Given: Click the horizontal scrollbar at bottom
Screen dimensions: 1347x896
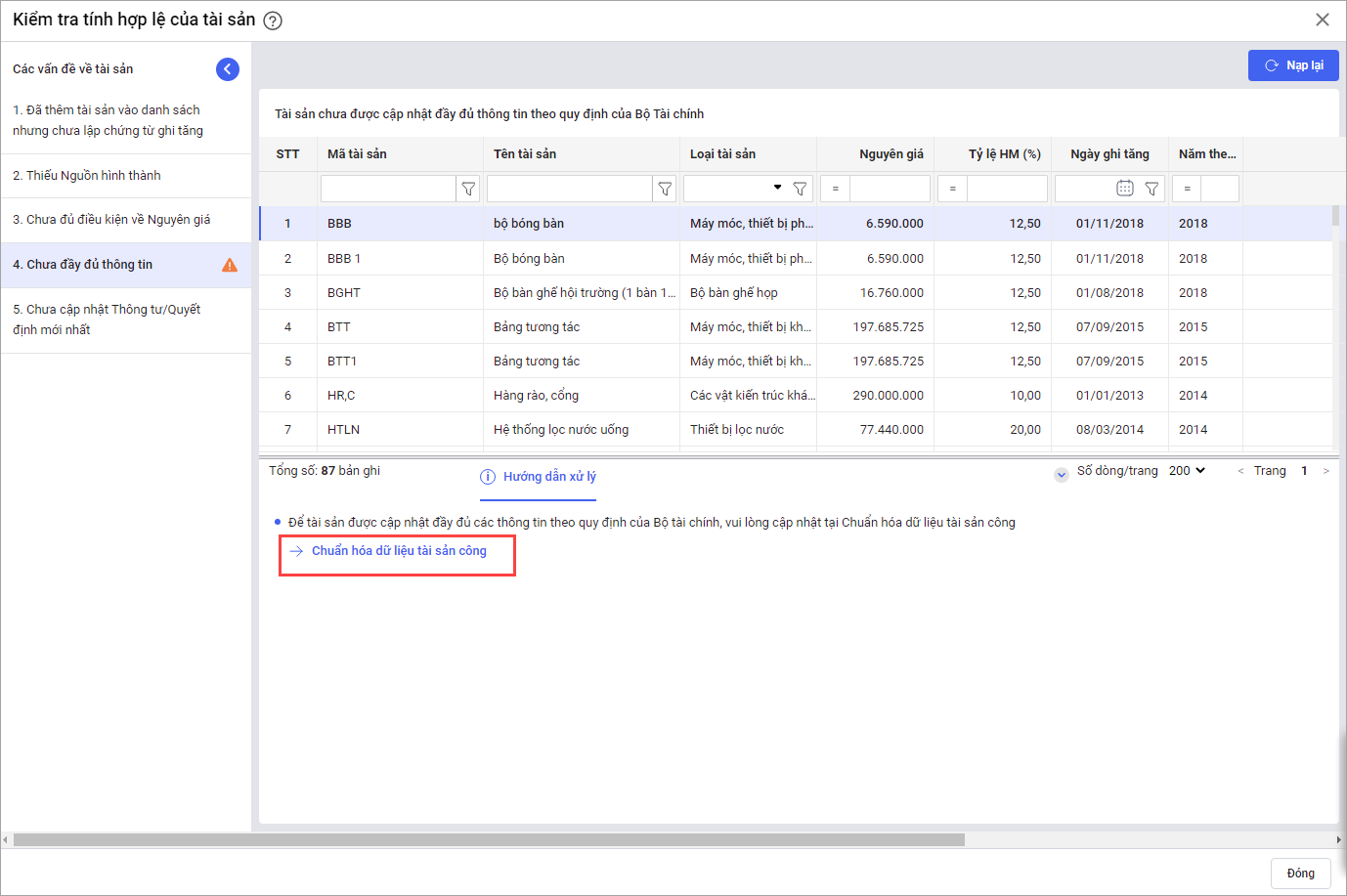Looking at the screenshot, I should (489, 840).
